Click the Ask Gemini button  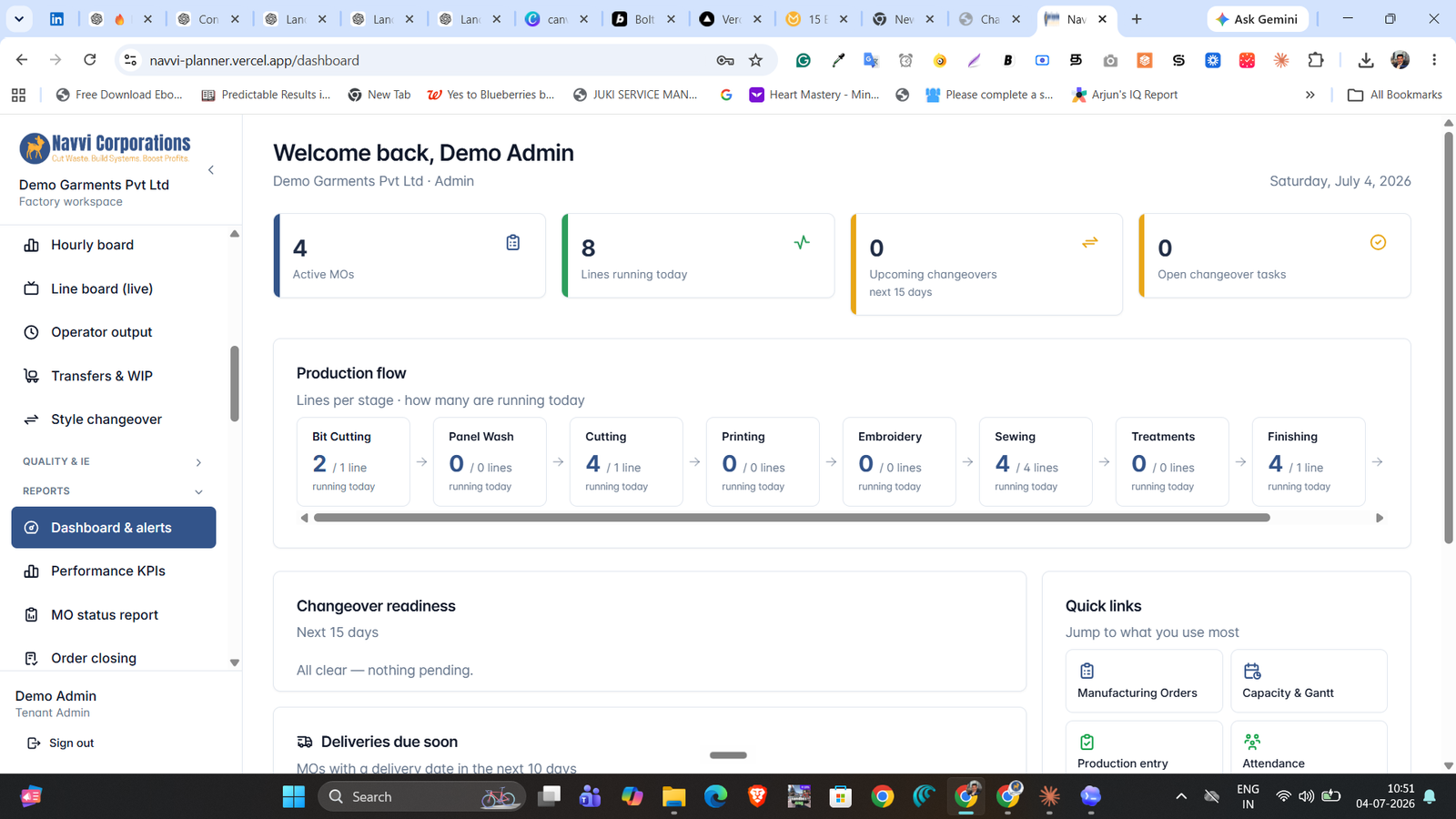(x=1258, y=19)
